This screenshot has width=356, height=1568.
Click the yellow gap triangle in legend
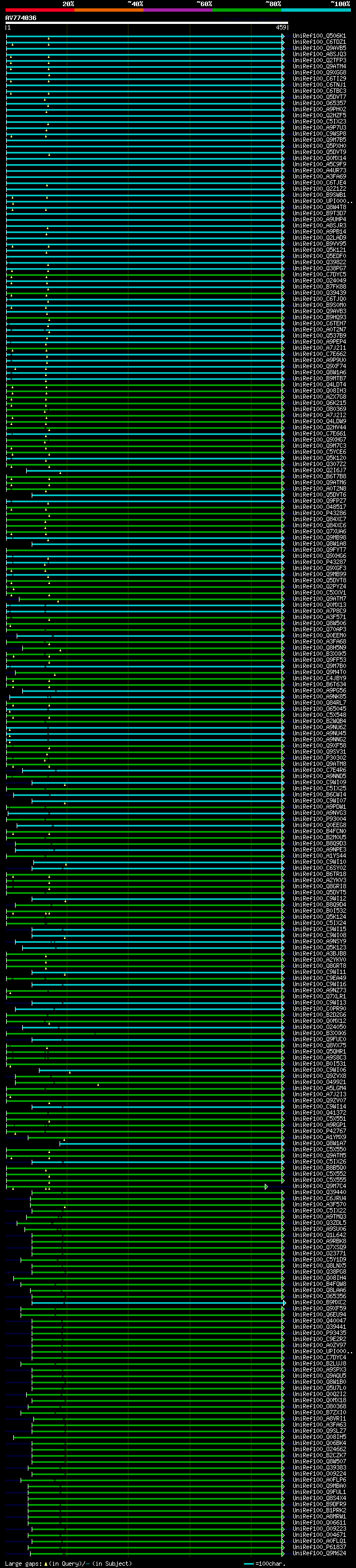(46, 1564)
